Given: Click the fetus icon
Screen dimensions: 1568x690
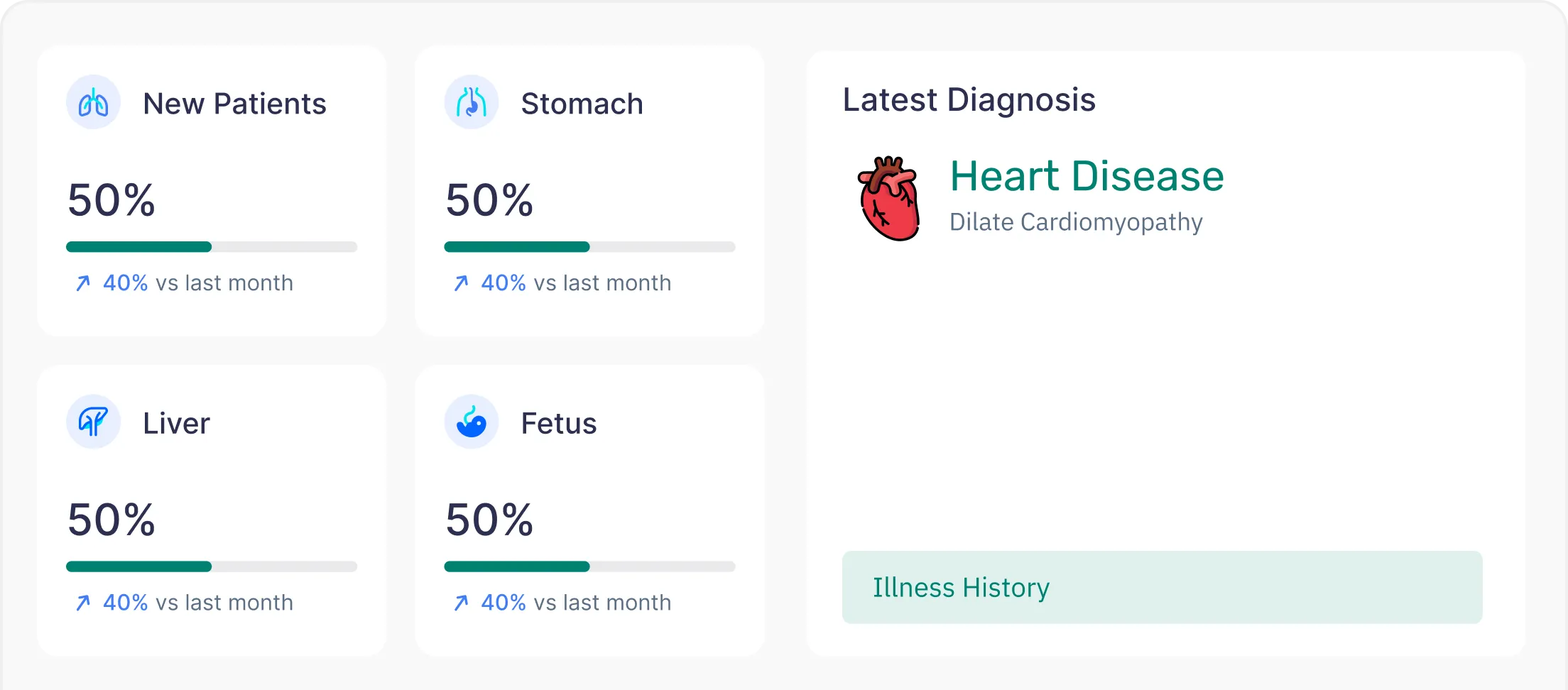Looking at the screenshot, I should (x=471, y=422).
